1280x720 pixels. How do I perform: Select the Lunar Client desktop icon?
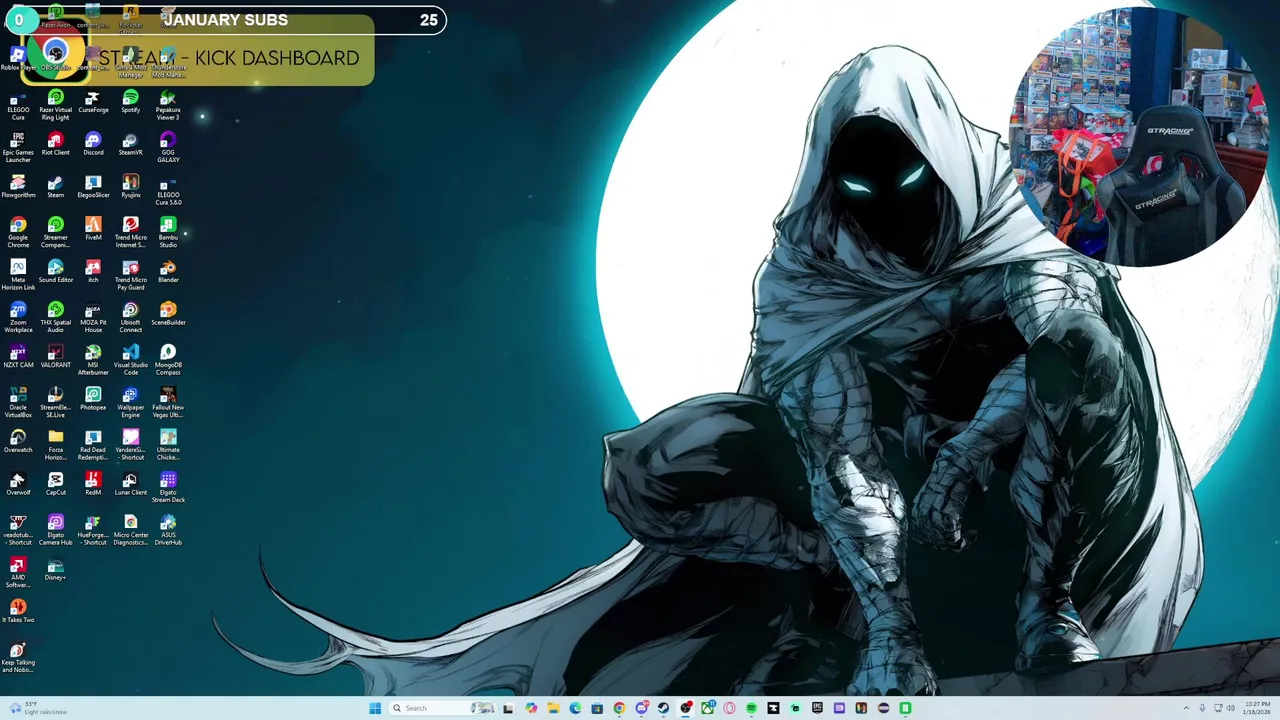(130, 484)
